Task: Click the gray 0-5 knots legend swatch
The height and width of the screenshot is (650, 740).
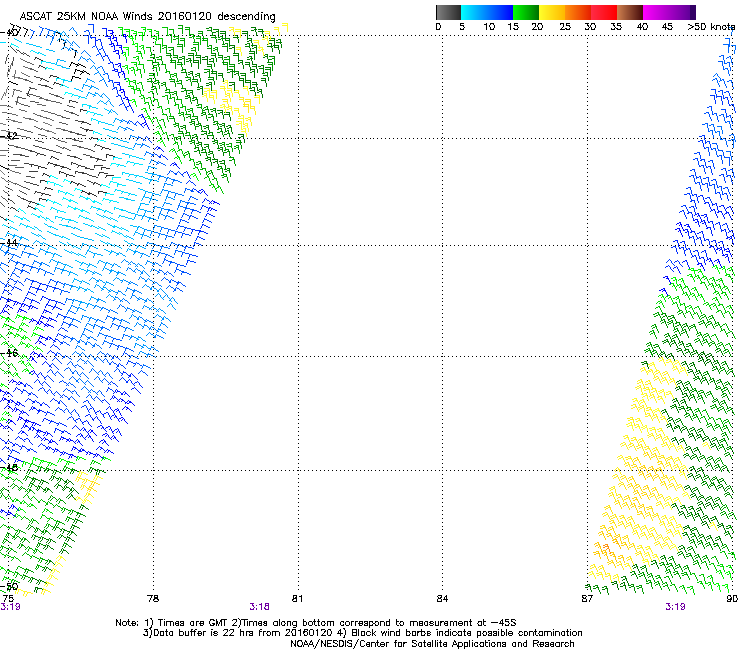Action: click(x=448, y=12)
